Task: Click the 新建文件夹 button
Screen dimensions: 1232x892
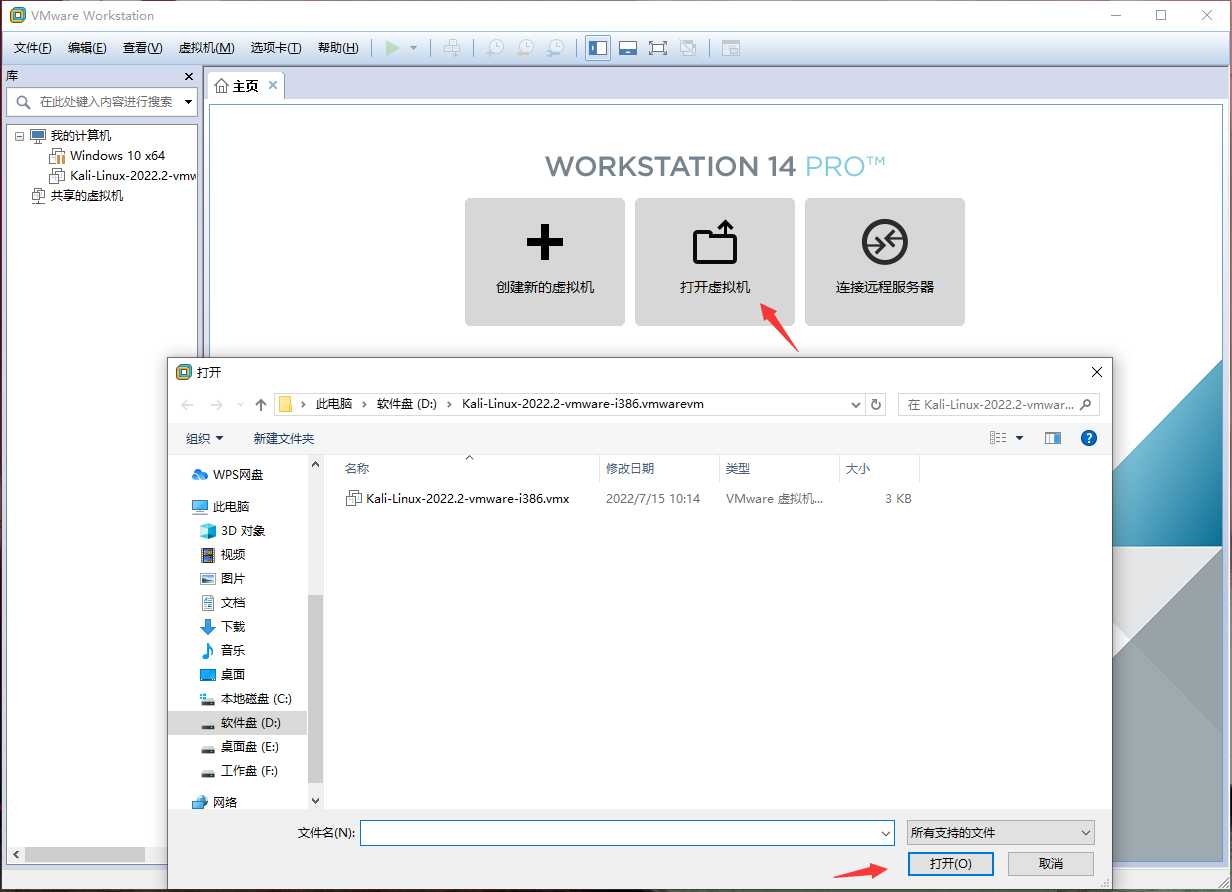Action: pos(284,438)
